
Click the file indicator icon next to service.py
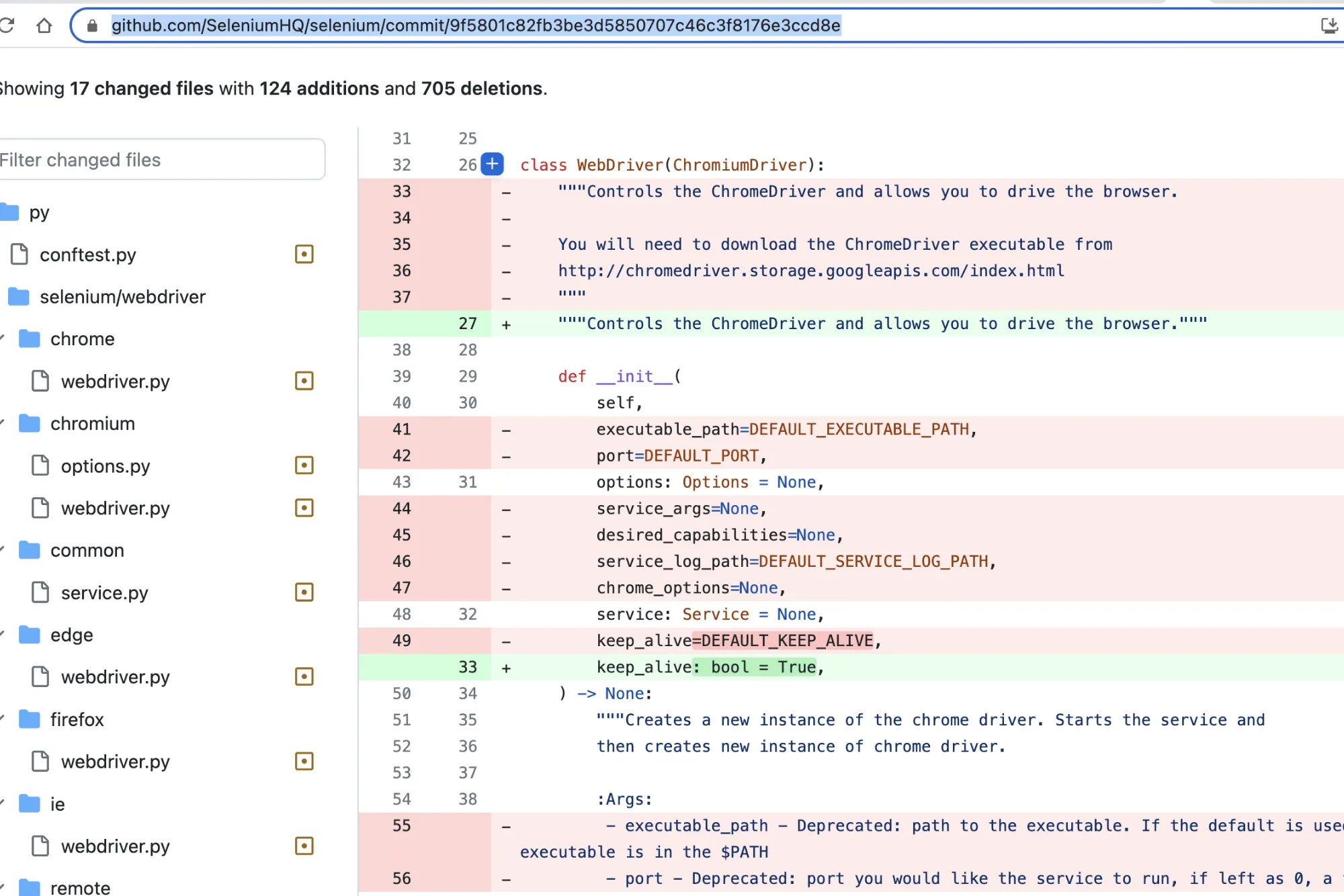(x=304, y=592)
